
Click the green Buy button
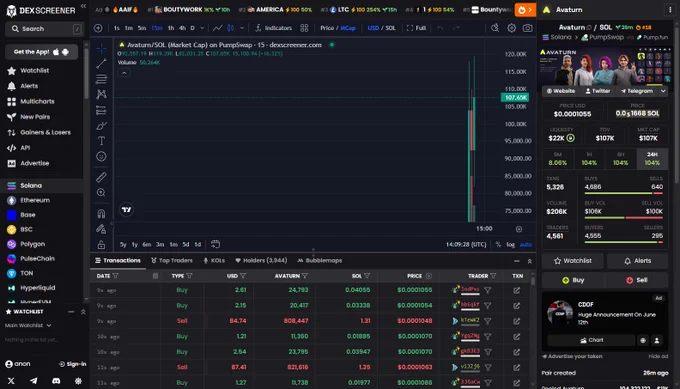(x=573, y=280)
